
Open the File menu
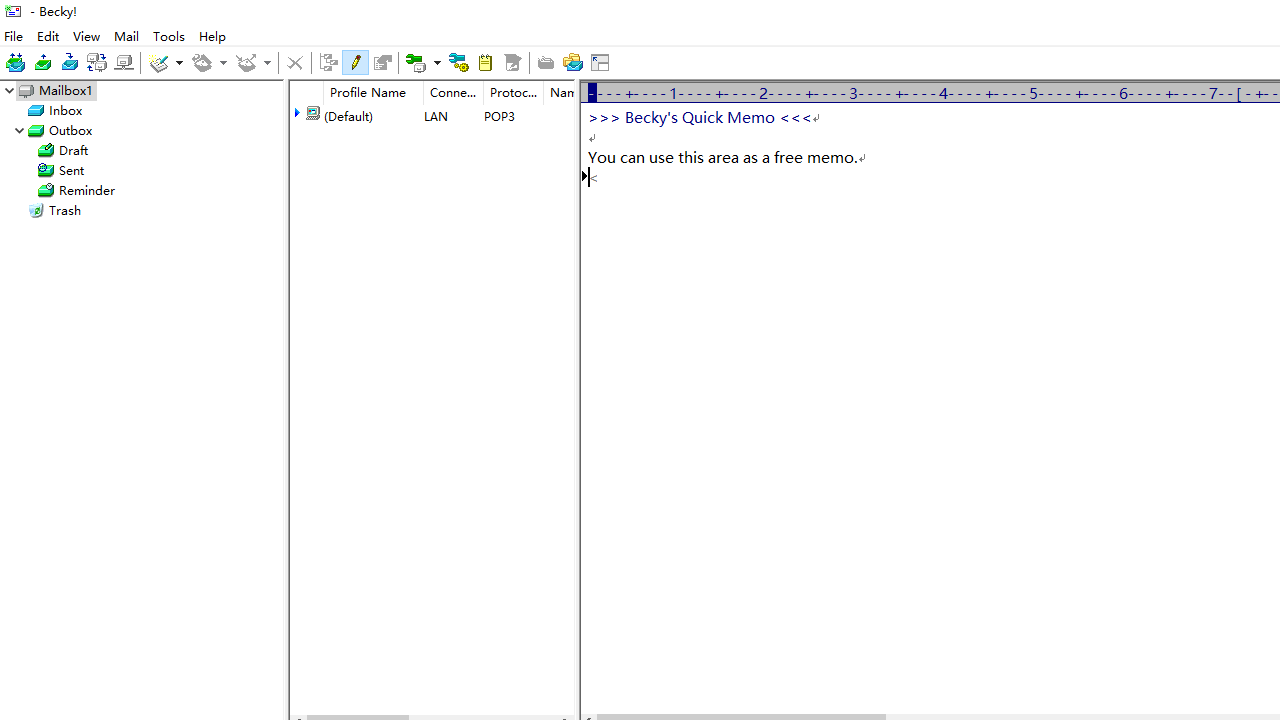[14, 36]
